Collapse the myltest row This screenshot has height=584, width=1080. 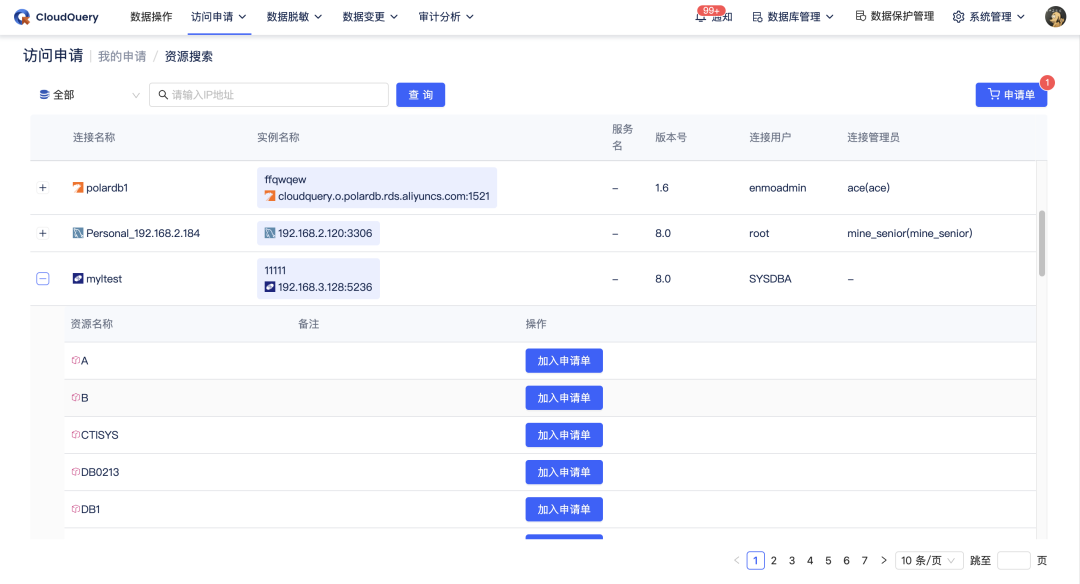coord(43,278)
